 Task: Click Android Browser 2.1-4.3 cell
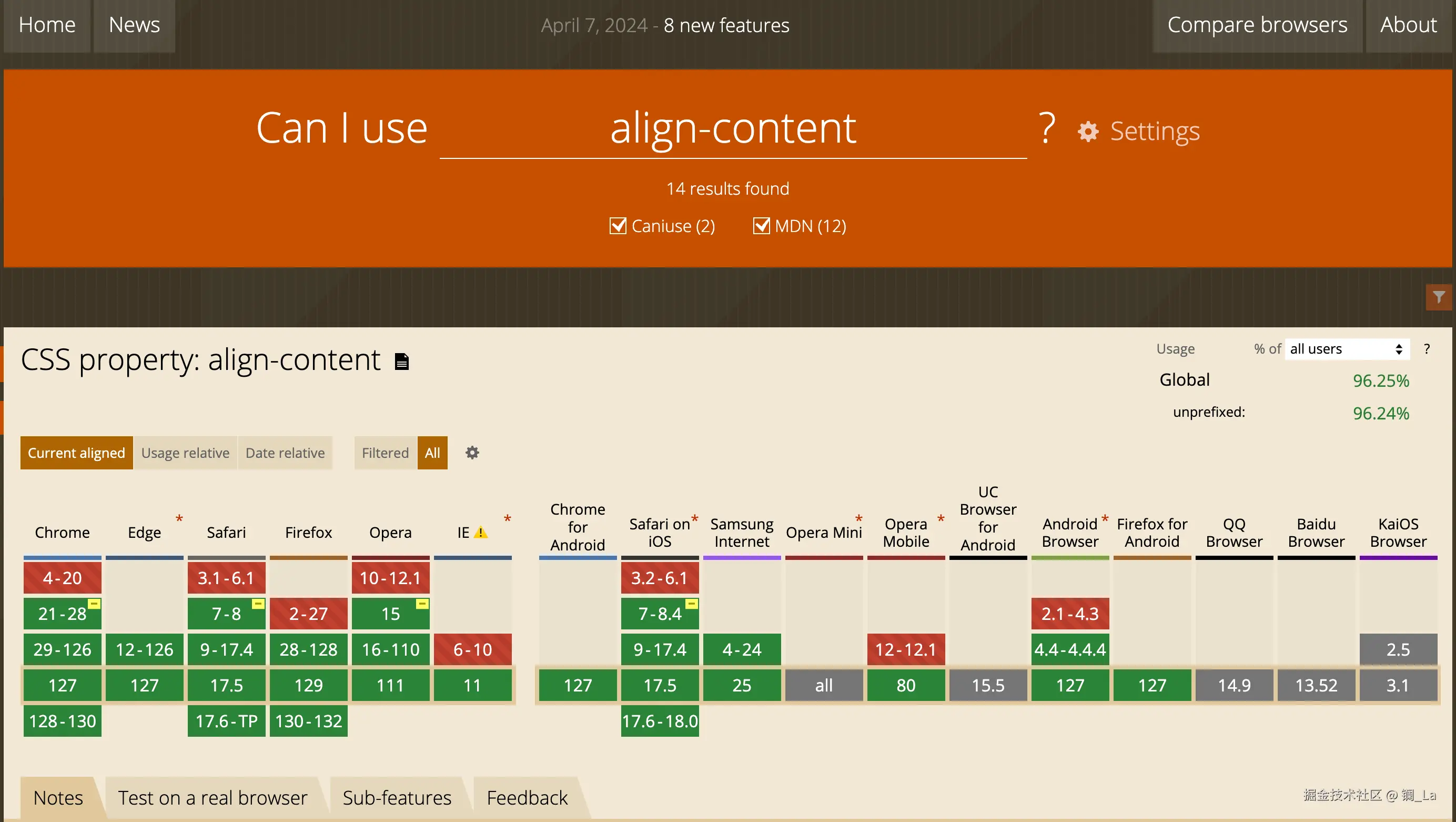1070,614
